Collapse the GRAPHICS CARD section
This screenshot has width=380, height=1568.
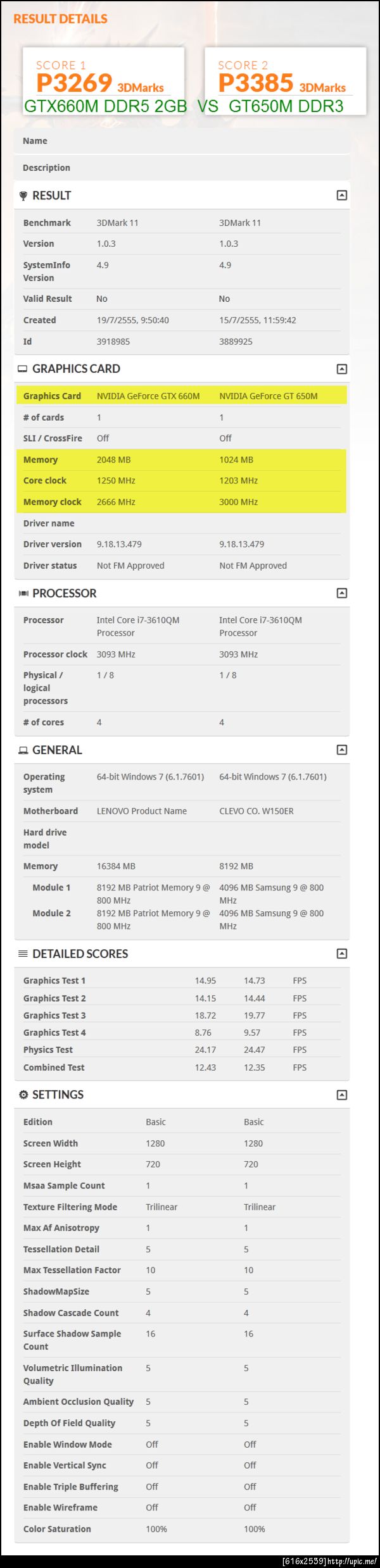341,369
